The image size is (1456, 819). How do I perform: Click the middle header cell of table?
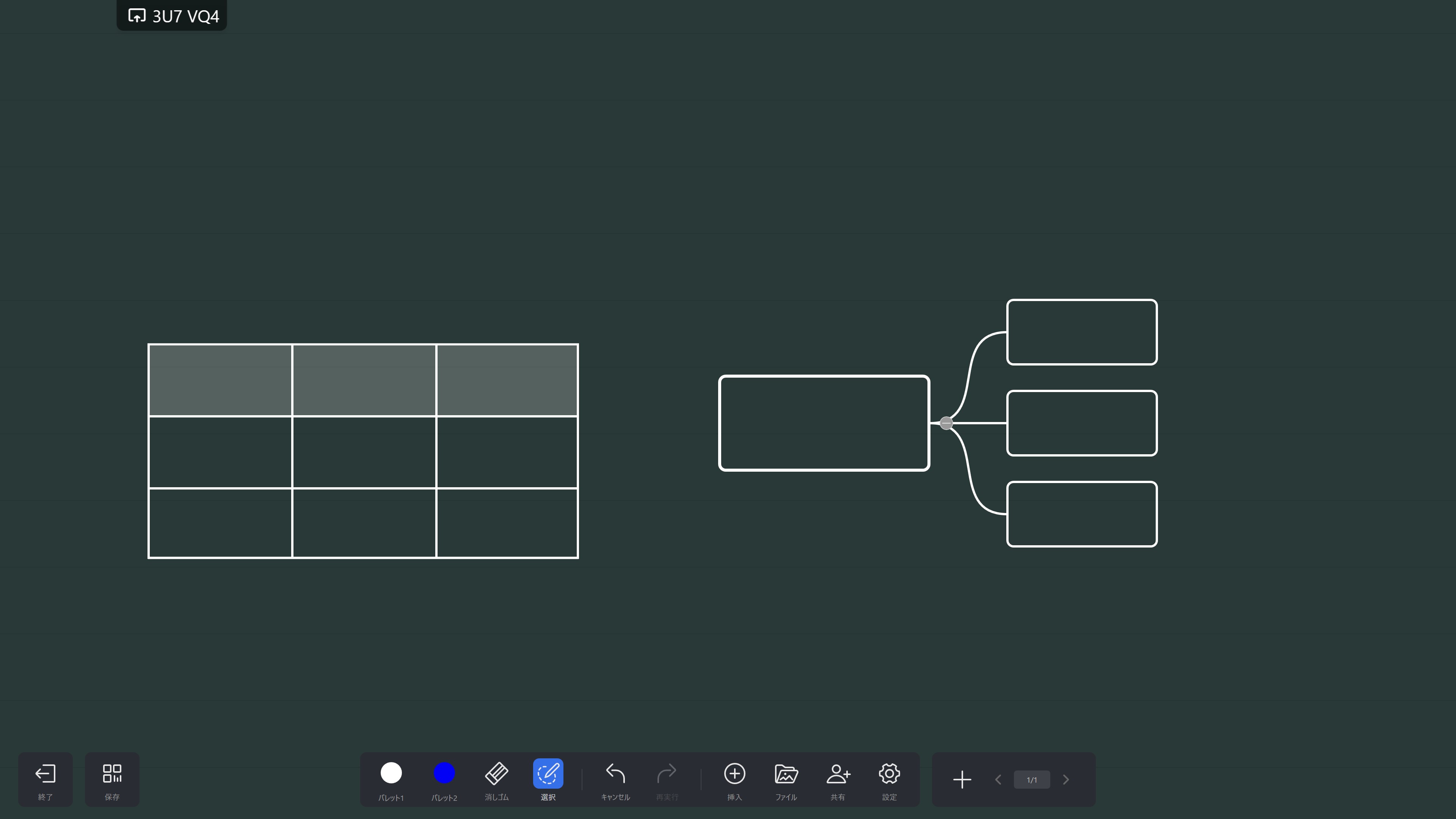coord(364,380)
